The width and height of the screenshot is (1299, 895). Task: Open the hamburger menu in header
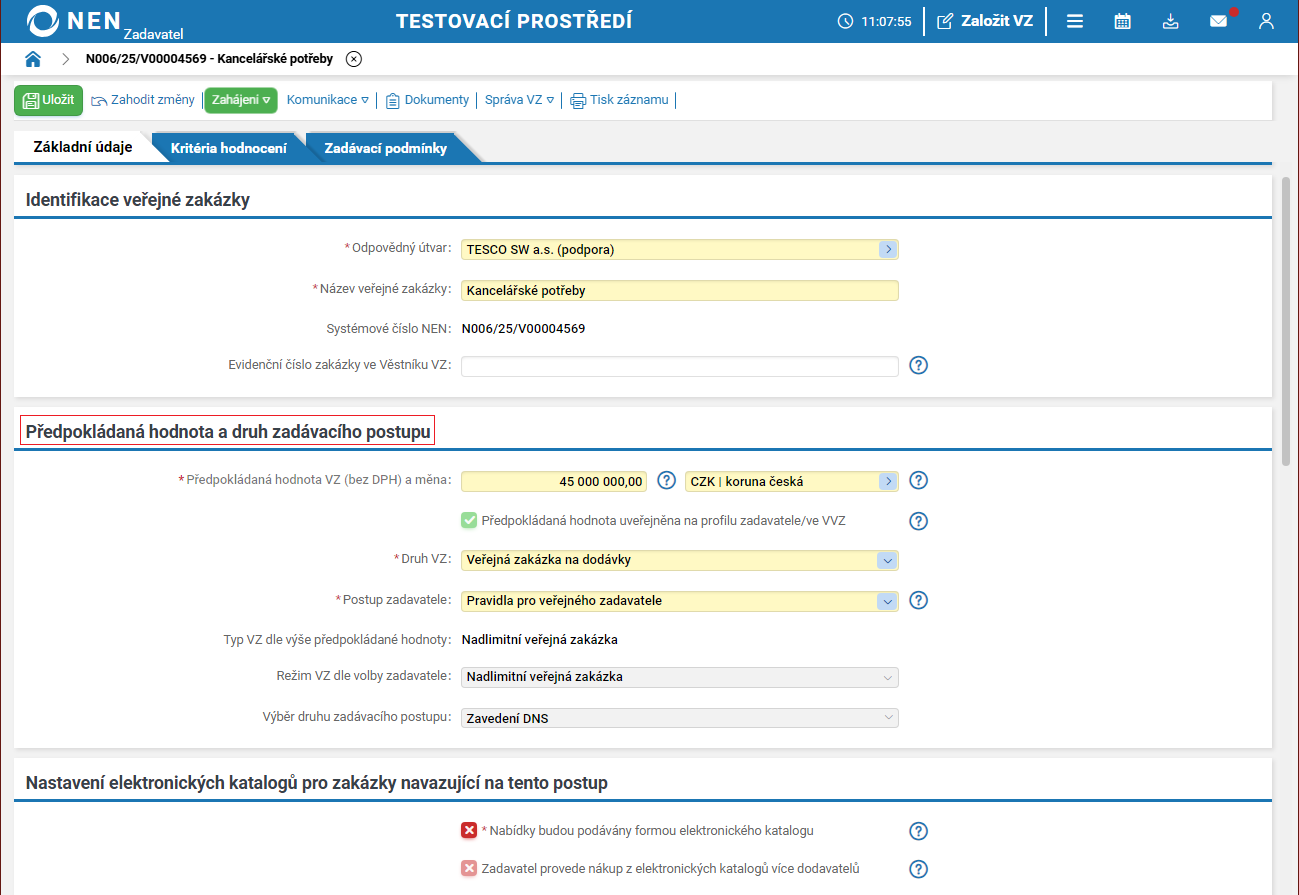pos(1075,21)
